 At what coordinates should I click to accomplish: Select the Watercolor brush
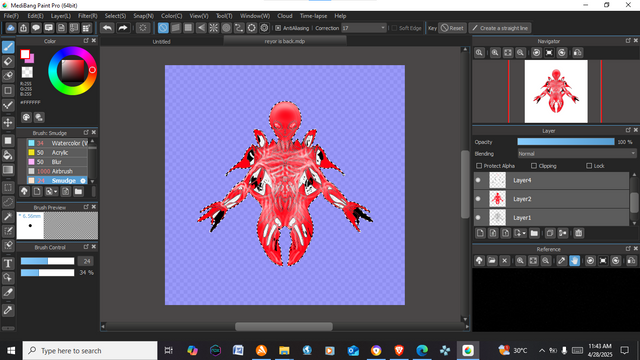(x=57, y=143)
